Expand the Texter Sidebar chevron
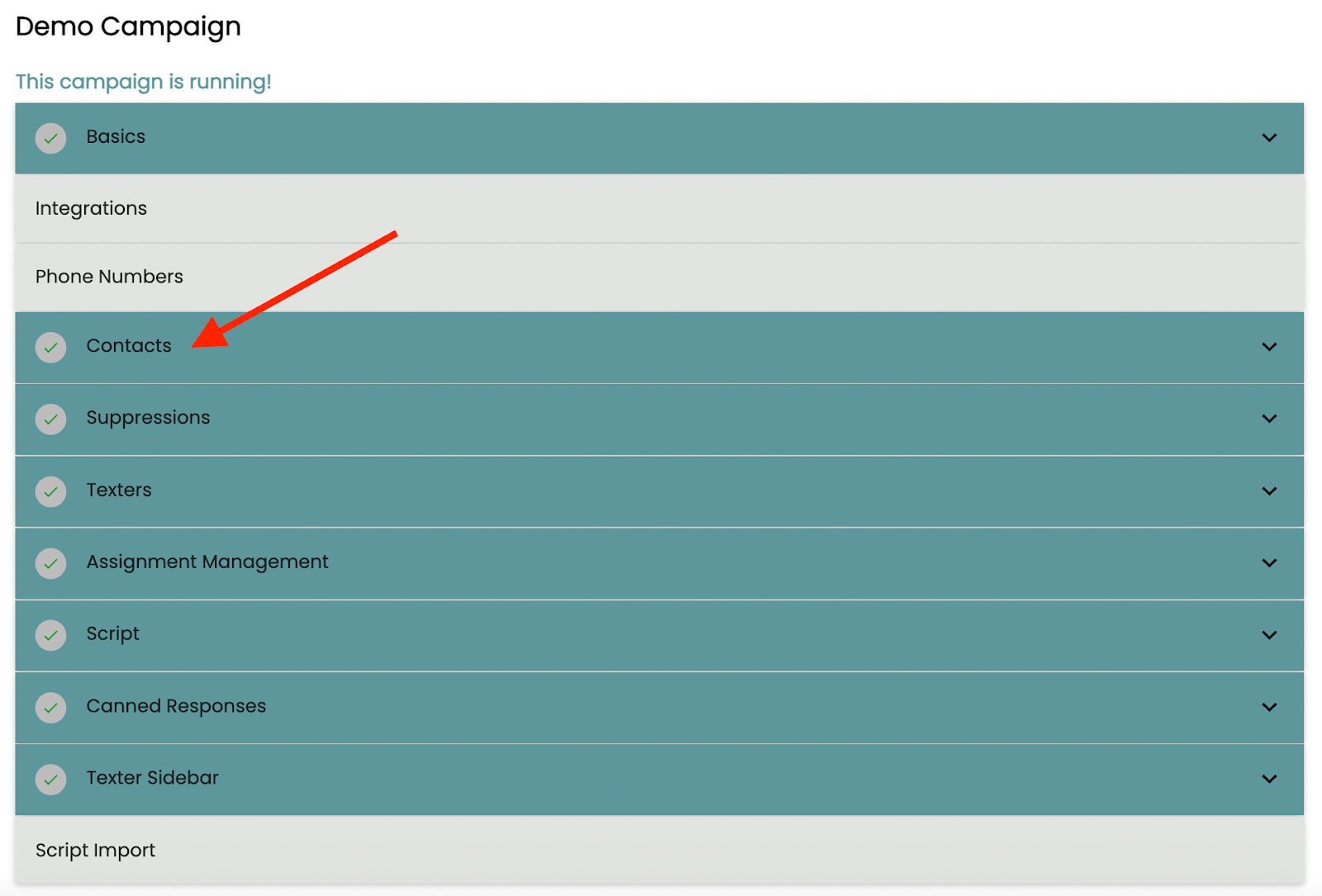Viewport: 1322px width, 896px height. (x=1269, y=779)
